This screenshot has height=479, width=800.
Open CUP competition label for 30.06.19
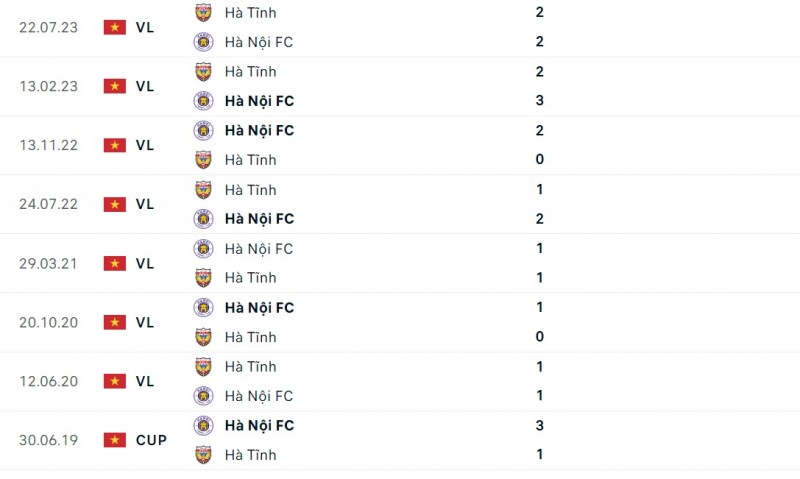click(151, 440)
